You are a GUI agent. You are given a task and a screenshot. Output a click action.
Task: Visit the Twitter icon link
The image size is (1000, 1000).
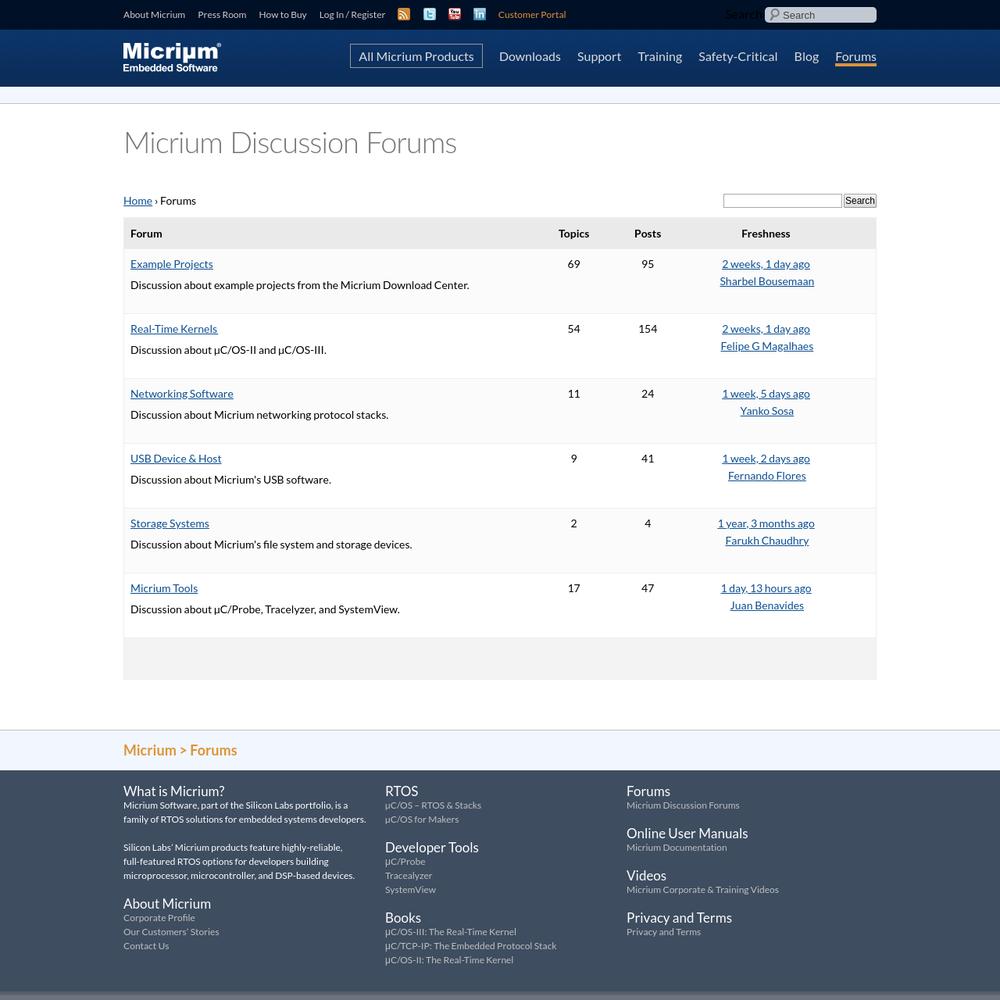pyautogui.click(x=429, y=14)
